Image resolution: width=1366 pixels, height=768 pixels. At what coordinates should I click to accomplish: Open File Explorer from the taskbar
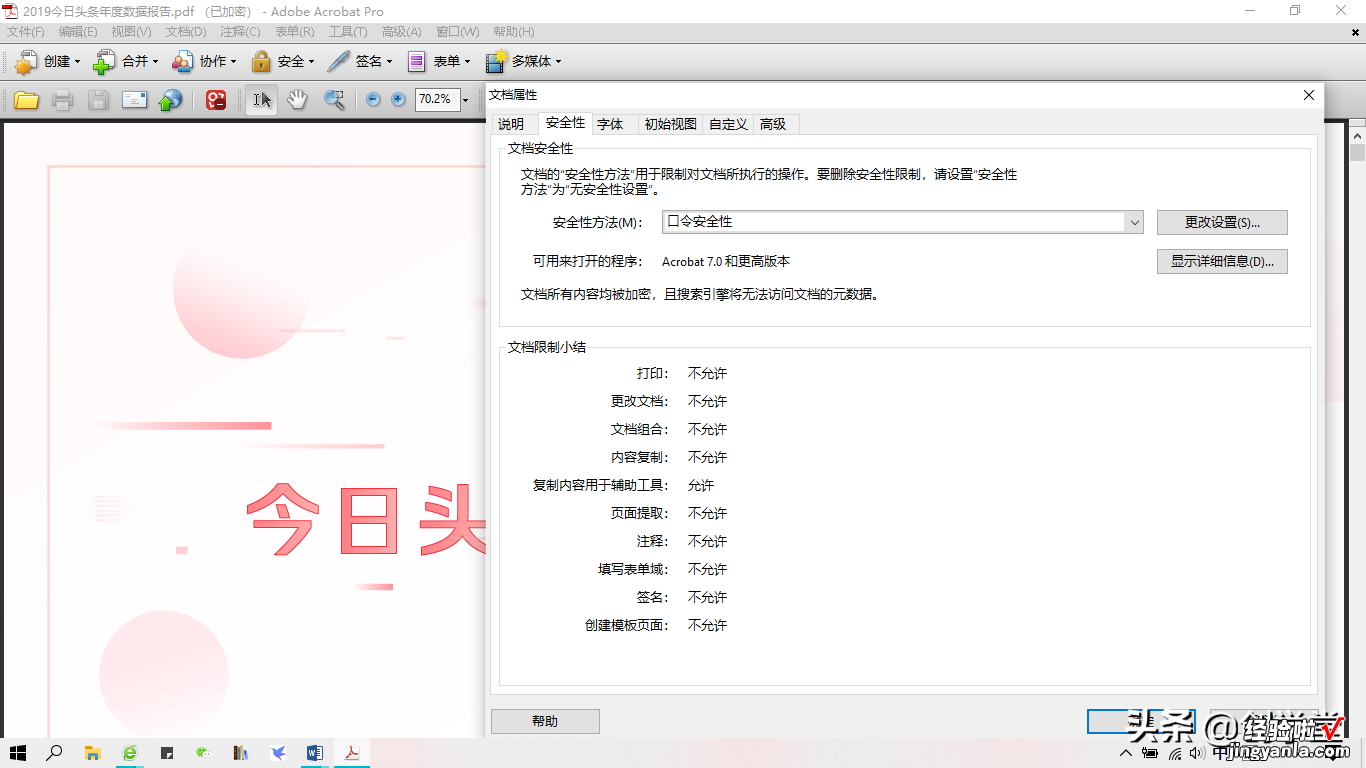tap(92, 753)
